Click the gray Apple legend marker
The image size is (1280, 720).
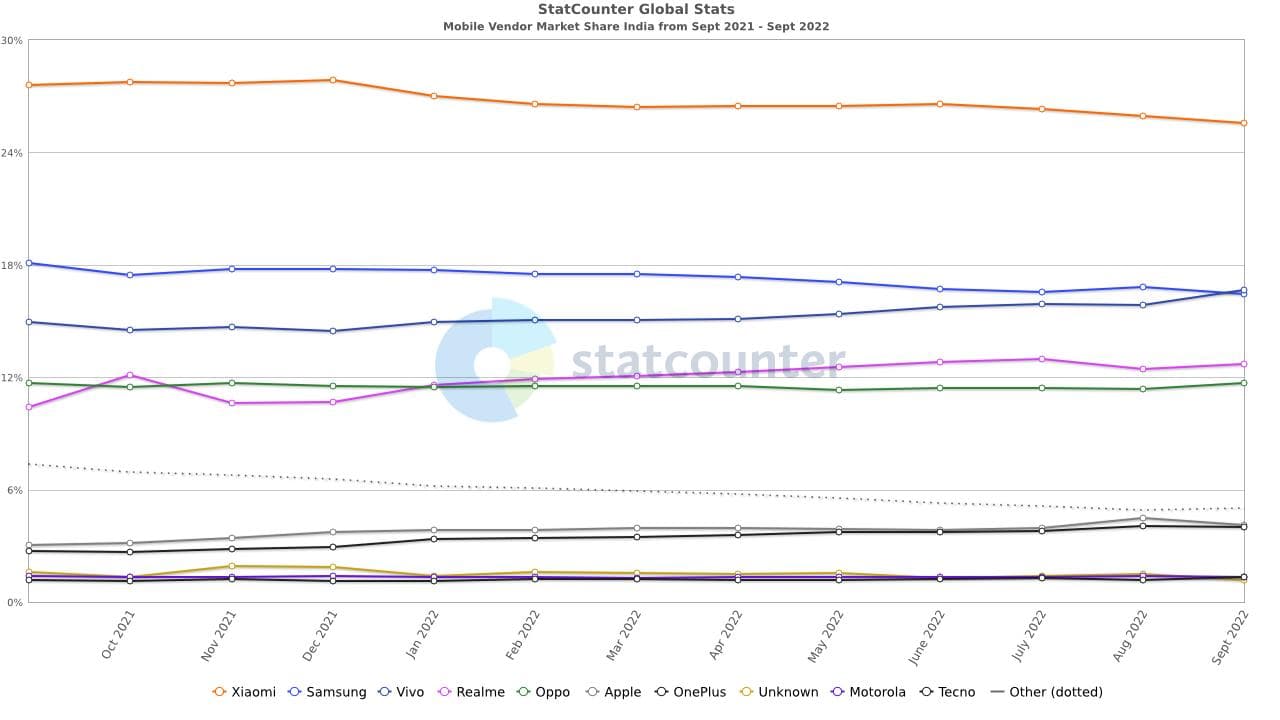pyautogui.click(x=592, y=692)
